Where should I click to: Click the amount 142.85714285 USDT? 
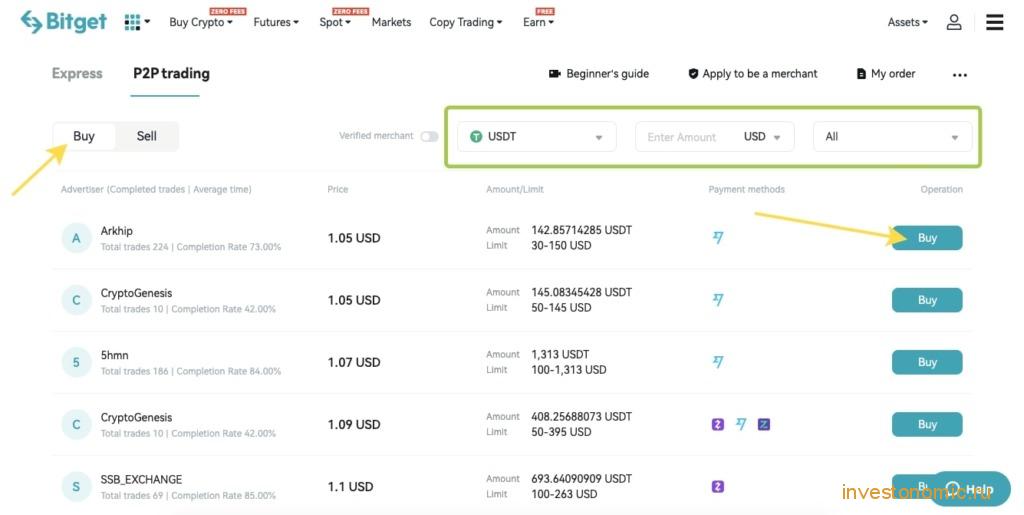point(581,230)
